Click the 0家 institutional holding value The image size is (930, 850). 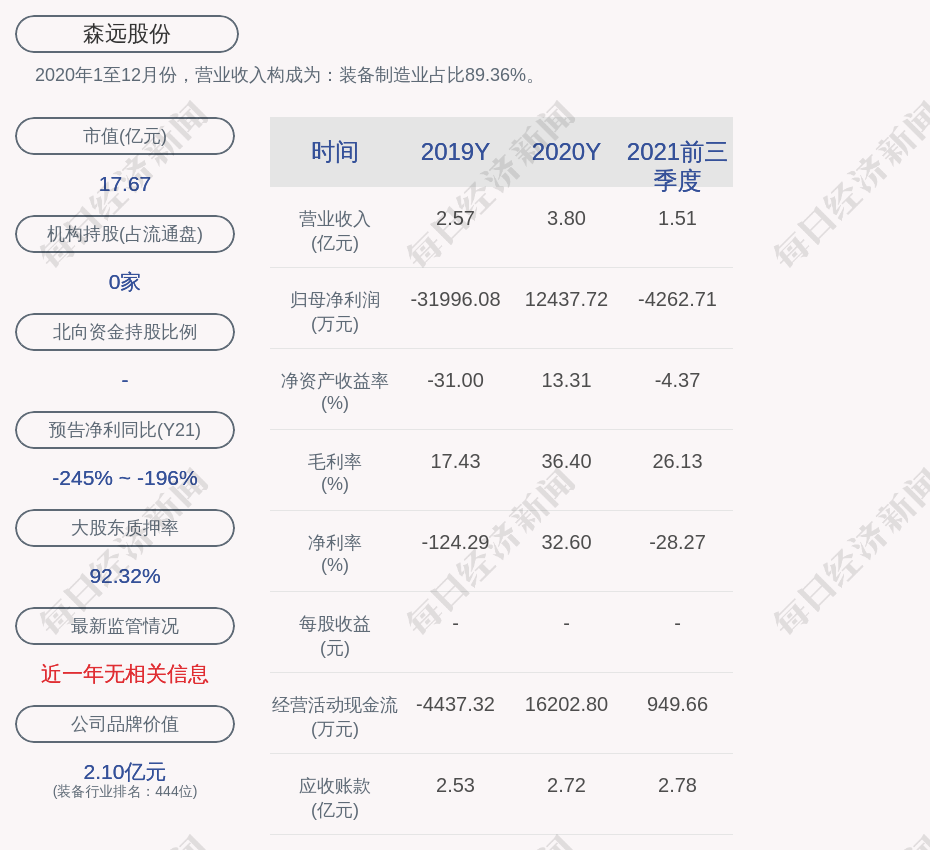125,282
